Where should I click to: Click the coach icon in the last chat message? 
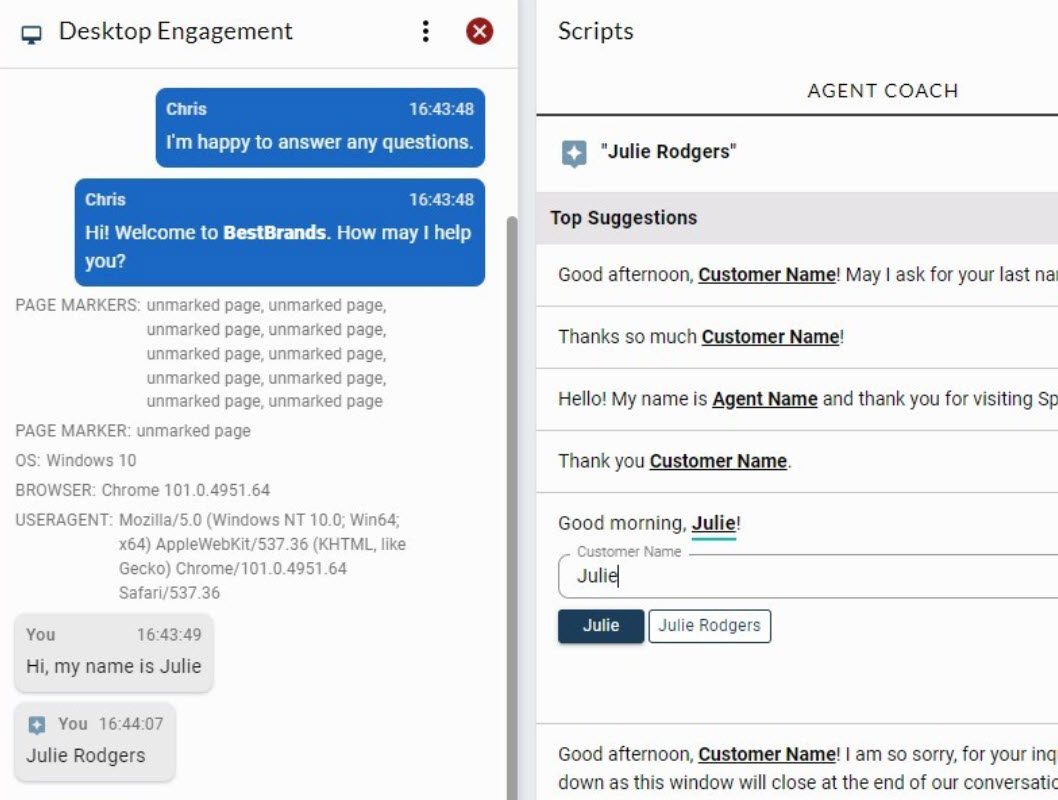pyautogui.click(x=37, y=725)
